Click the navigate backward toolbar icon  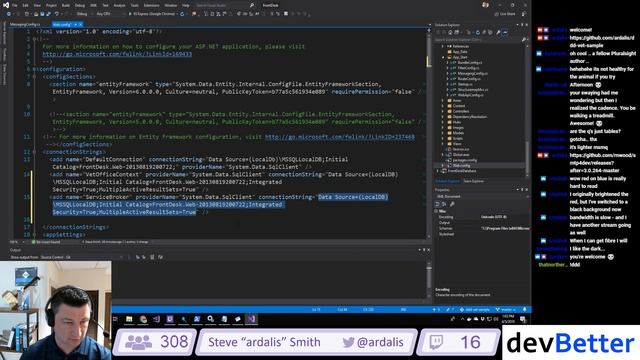point(9,14)
